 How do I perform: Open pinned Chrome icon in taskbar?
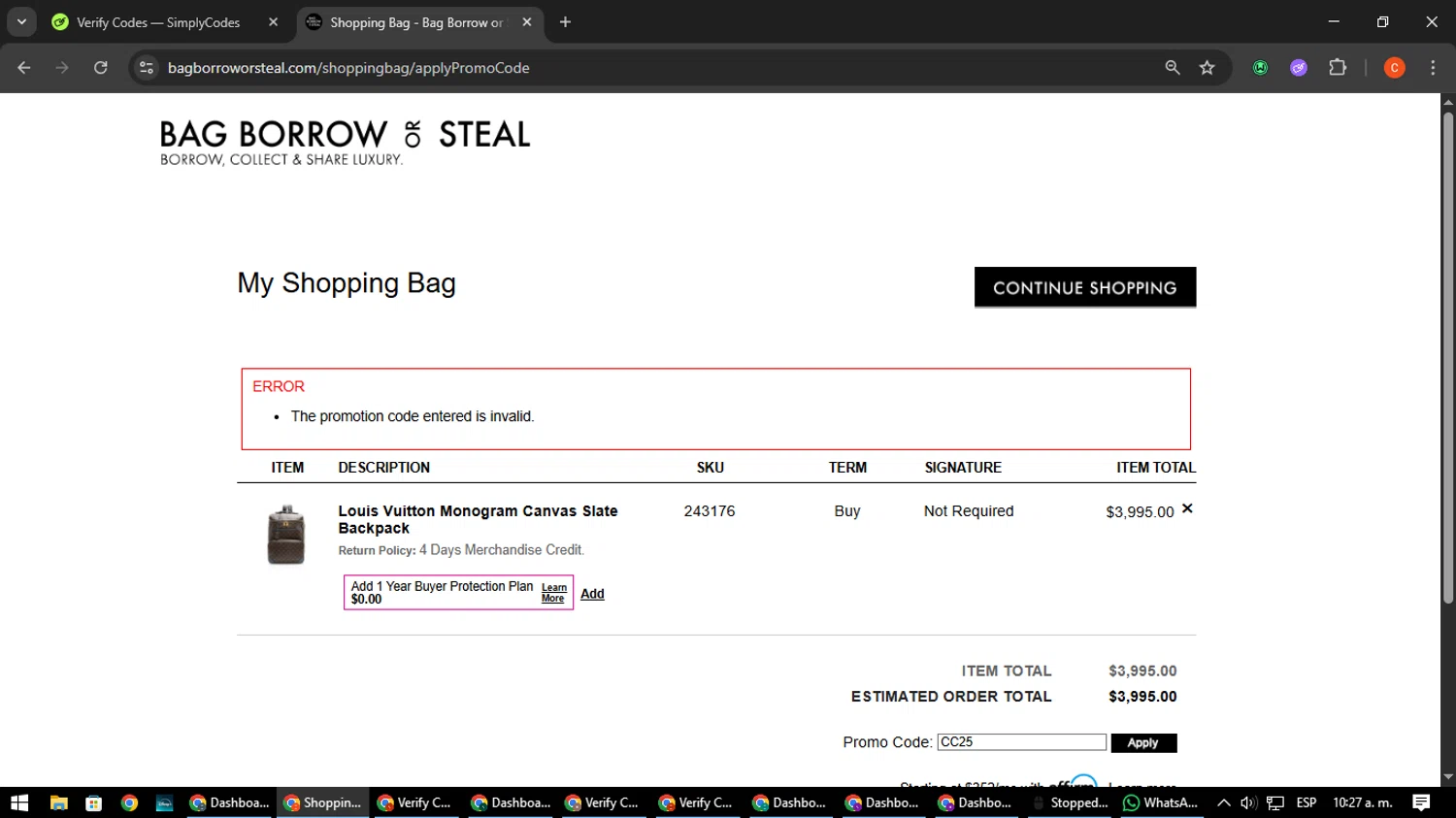(129, 802)
